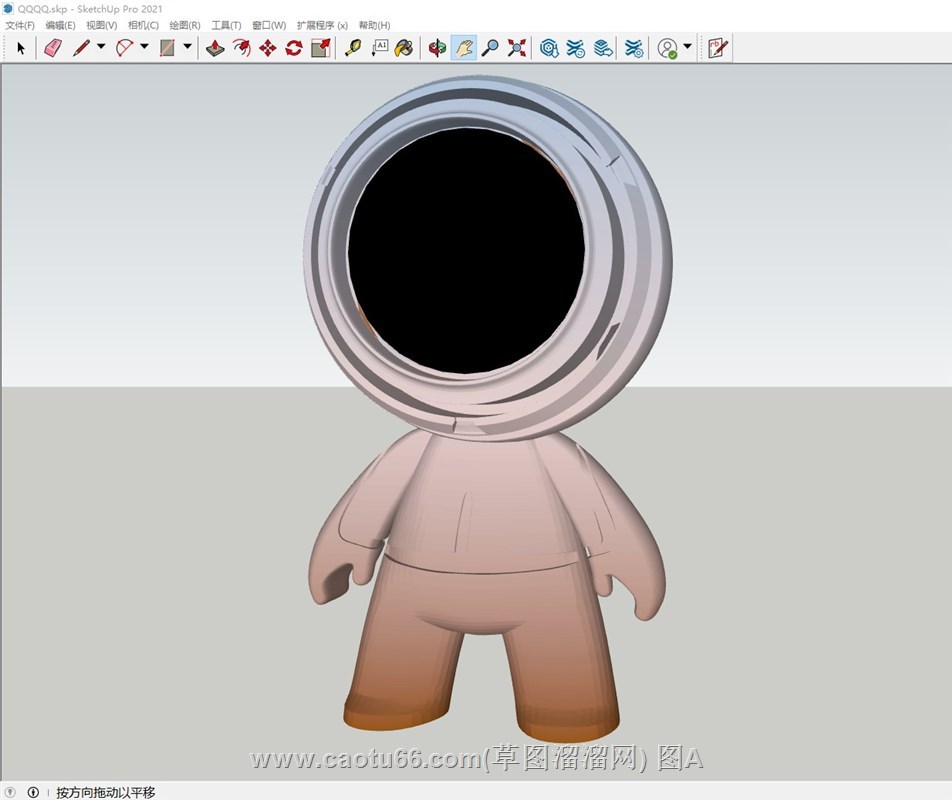952x800 pixels.
Task: Choose the Move tool
Action: click(x=267, y=47)
